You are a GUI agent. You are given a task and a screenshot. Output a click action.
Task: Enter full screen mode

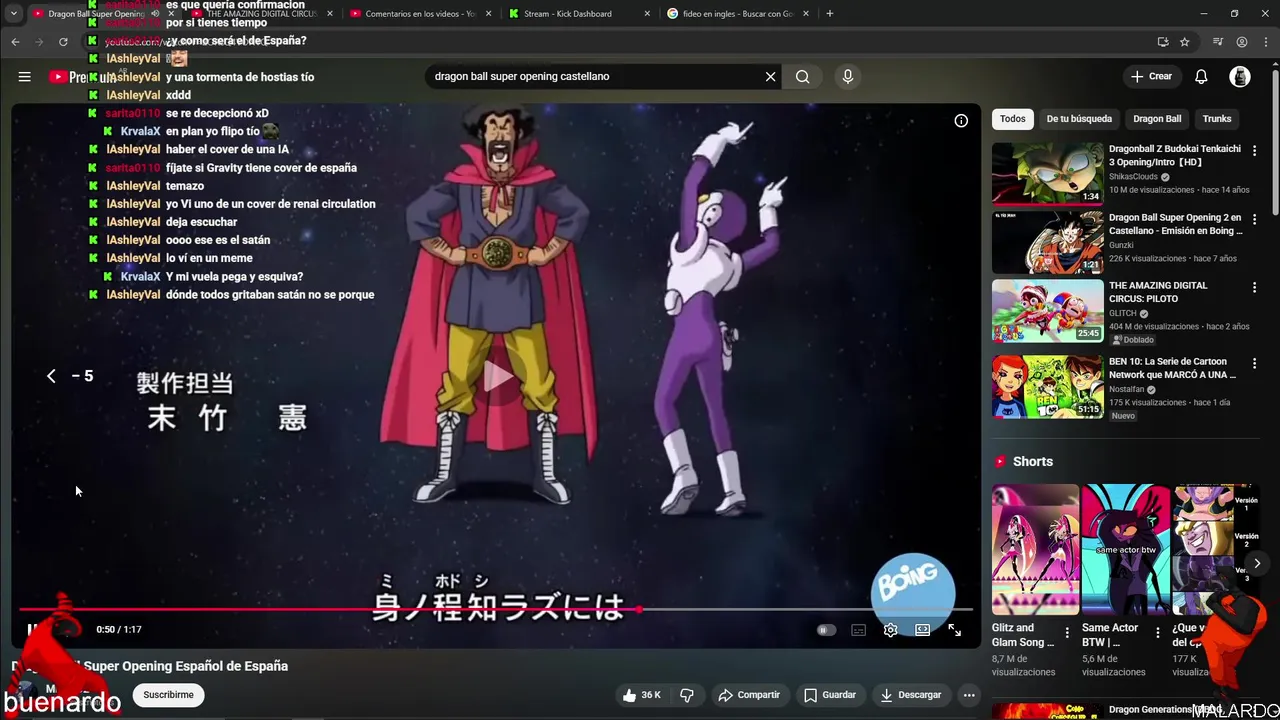[x=954, y=630]
